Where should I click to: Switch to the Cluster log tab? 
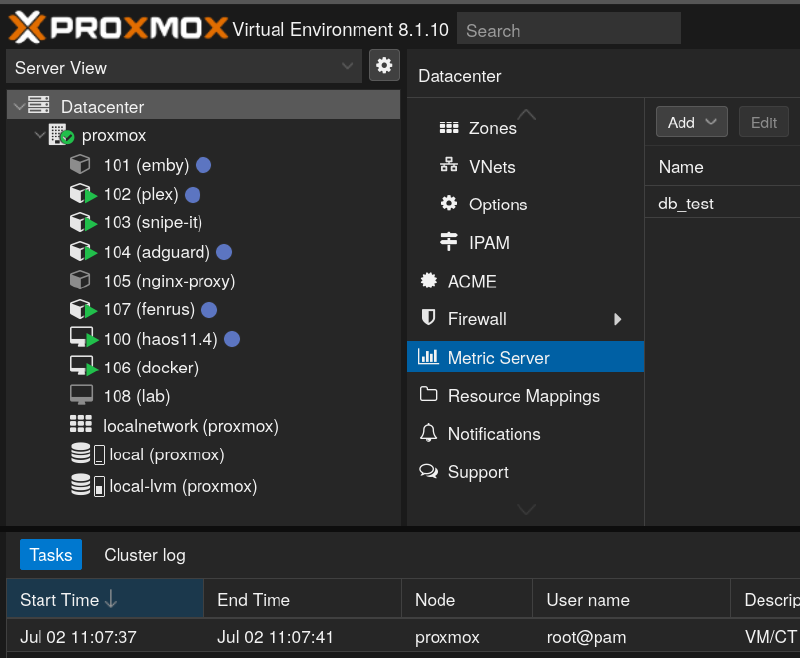145,555
